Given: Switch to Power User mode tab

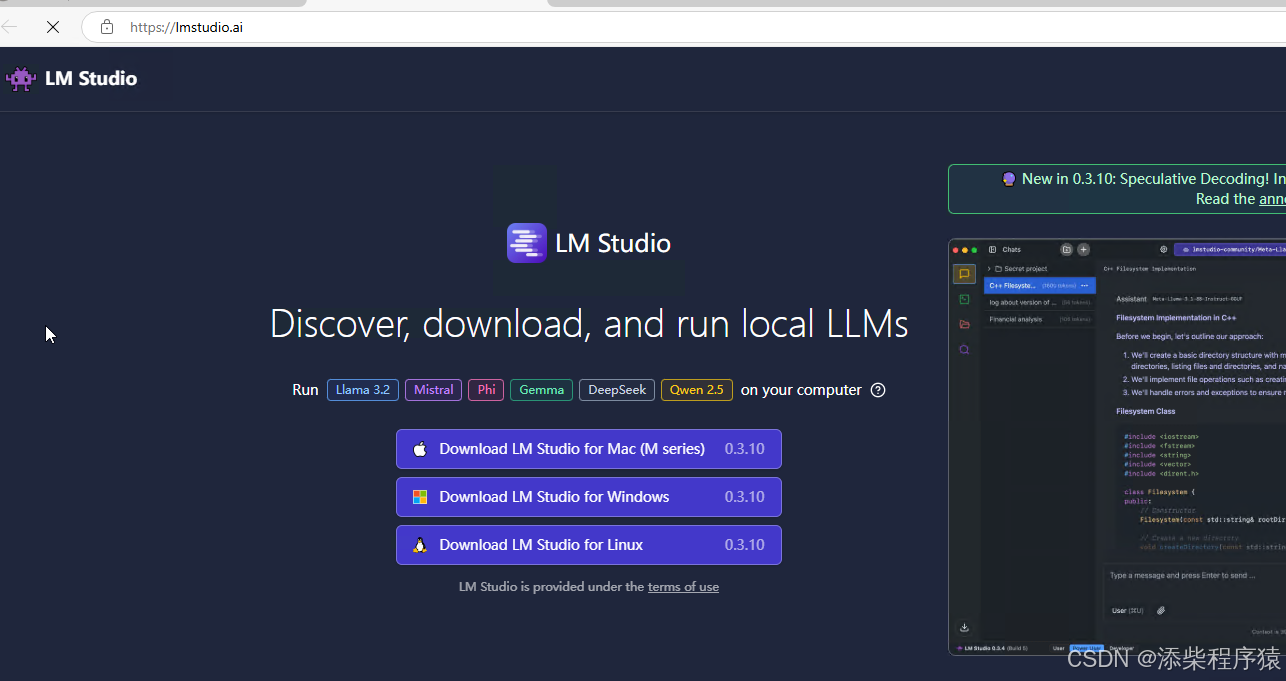Looking at the screenshot, I should coord(1086,648).
